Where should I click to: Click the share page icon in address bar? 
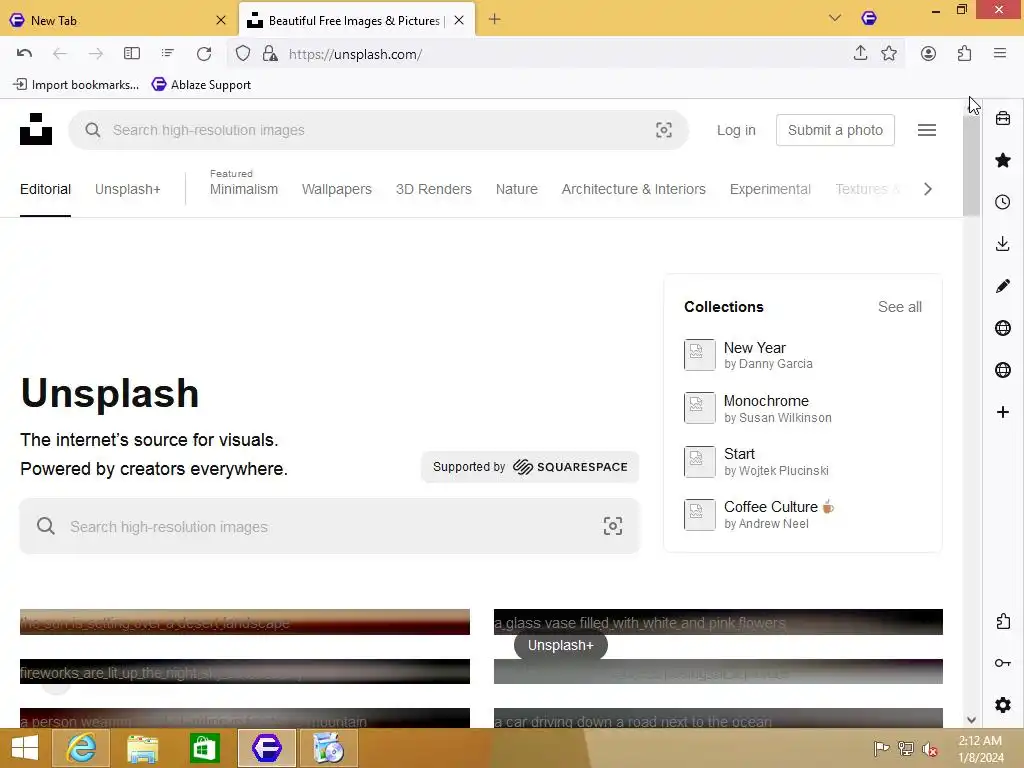[x=860, y=54]
